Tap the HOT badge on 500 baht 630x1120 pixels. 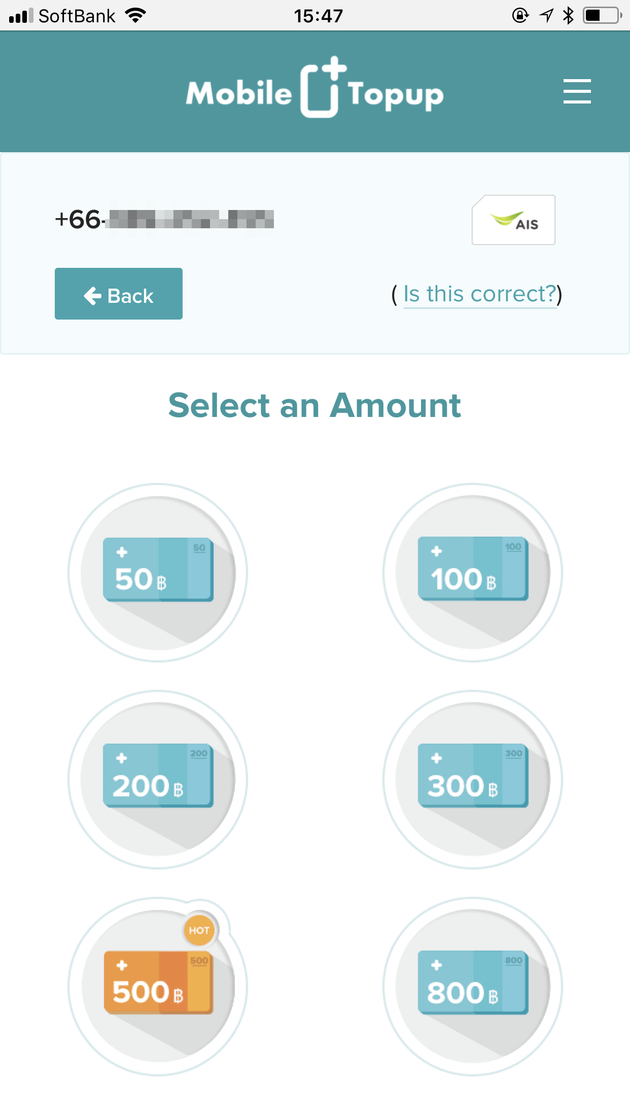coord(199,930)
